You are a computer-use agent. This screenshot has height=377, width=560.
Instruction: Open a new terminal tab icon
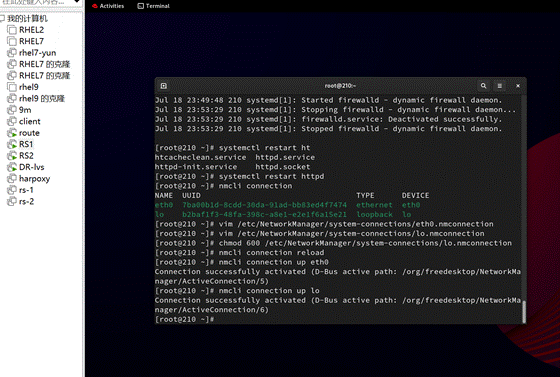[x=164, y=86]
